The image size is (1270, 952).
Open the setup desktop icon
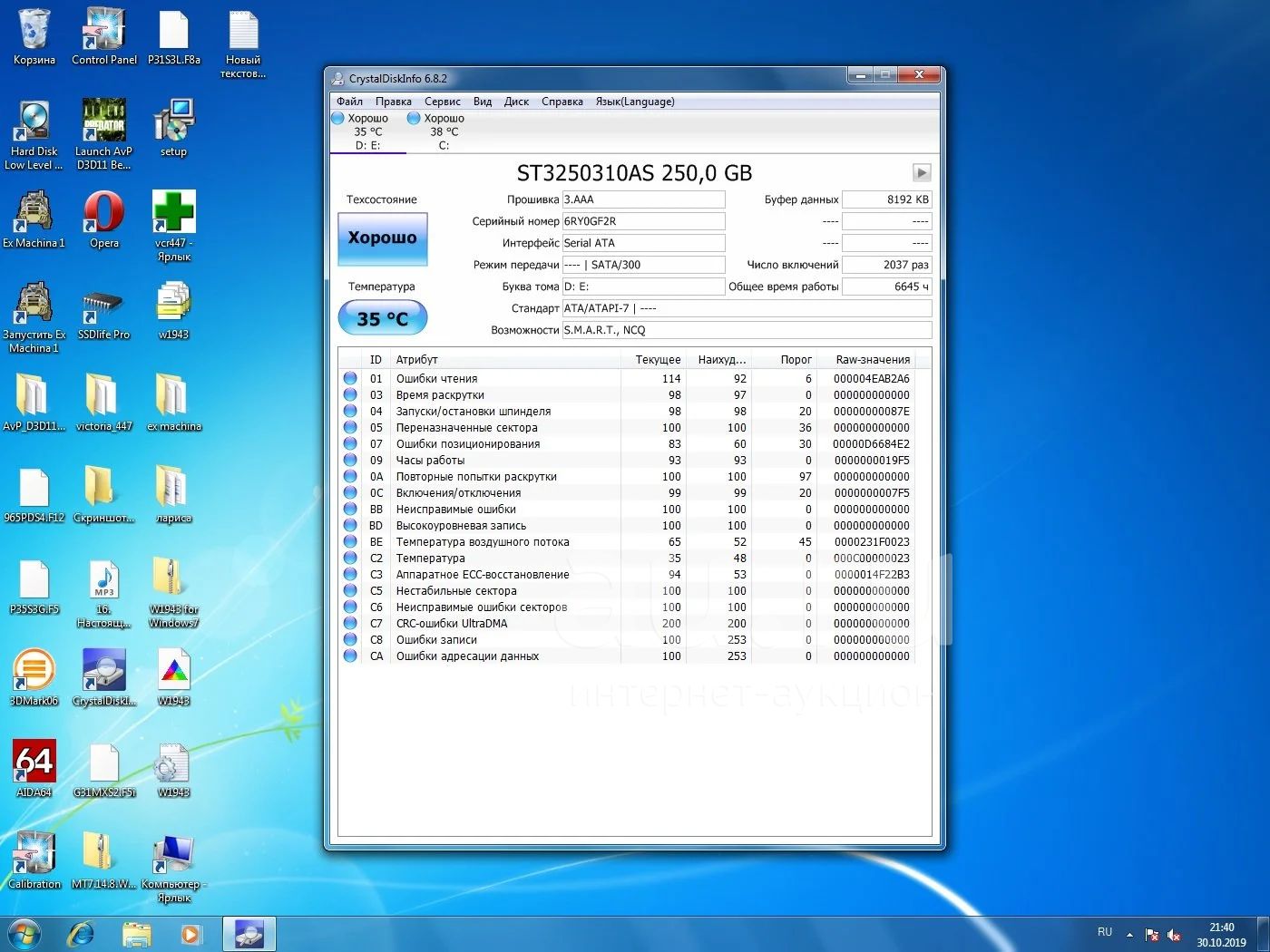(x=173, y=128)
